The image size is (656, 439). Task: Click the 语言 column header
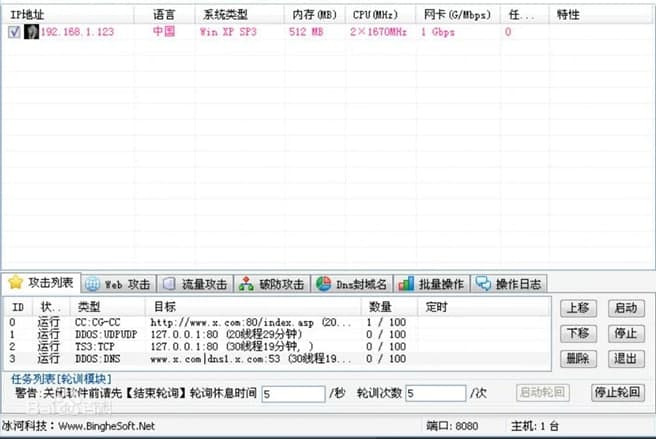click(x=164, y=15)
